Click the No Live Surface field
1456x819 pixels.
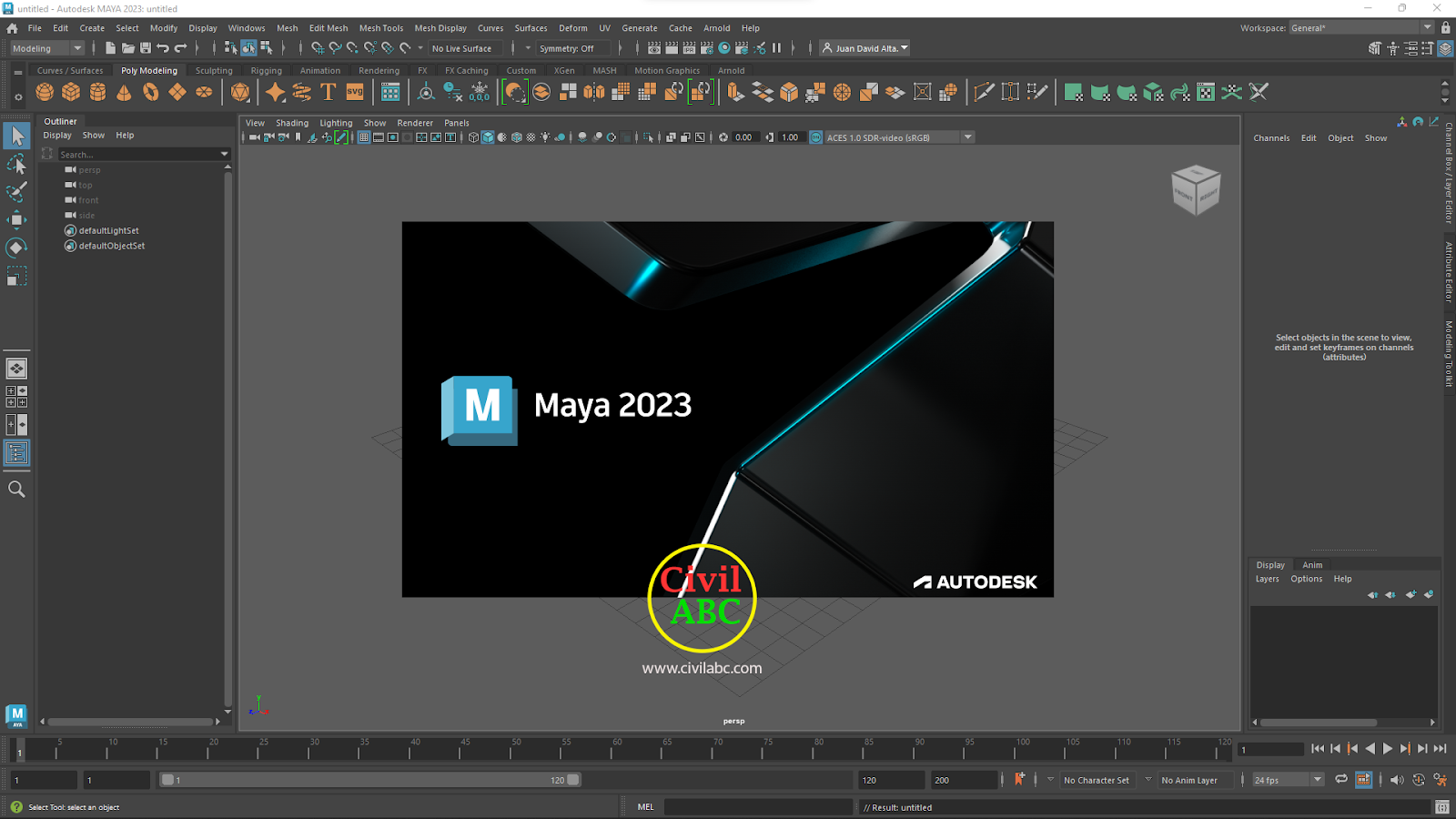pos(463,48)
